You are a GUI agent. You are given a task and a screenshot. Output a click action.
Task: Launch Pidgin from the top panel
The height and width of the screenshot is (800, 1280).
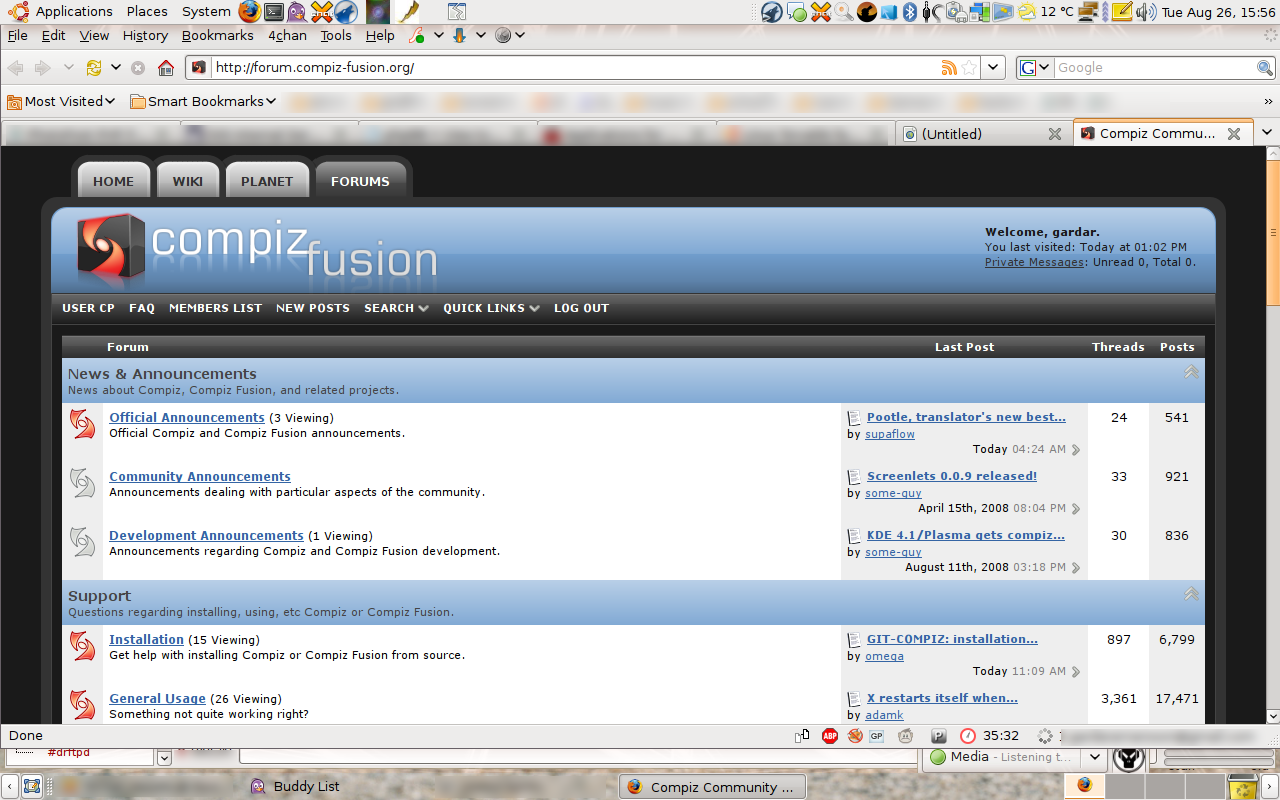click(297, 12)
